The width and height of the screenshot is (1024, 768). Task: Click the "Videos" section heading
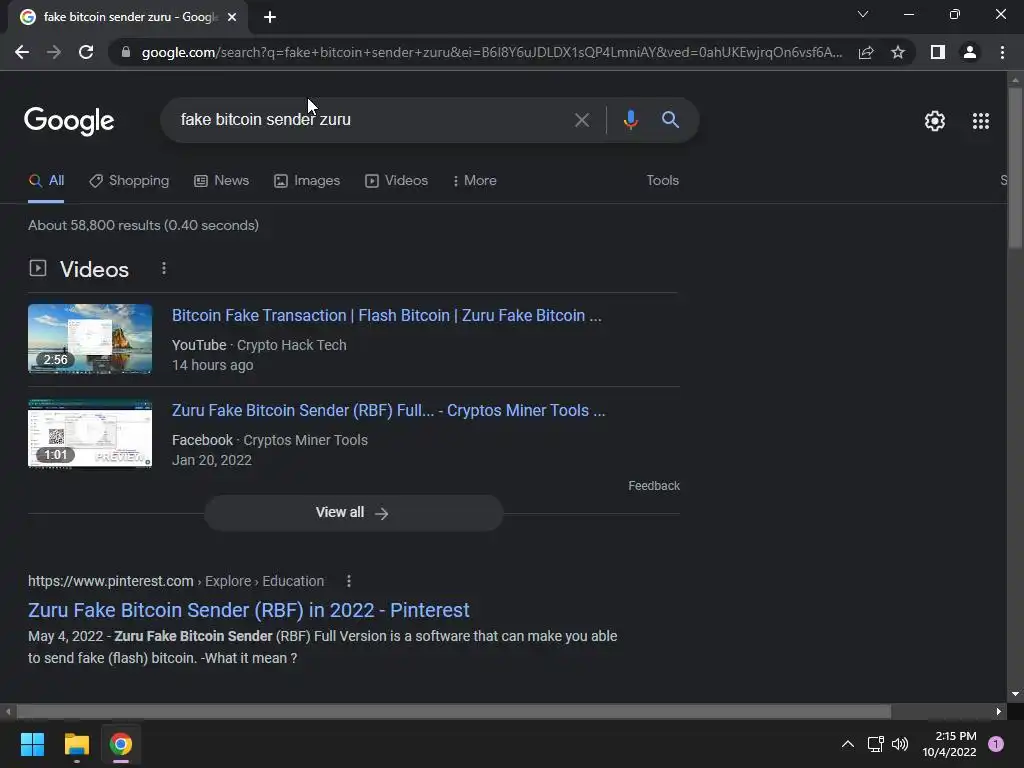94,269
